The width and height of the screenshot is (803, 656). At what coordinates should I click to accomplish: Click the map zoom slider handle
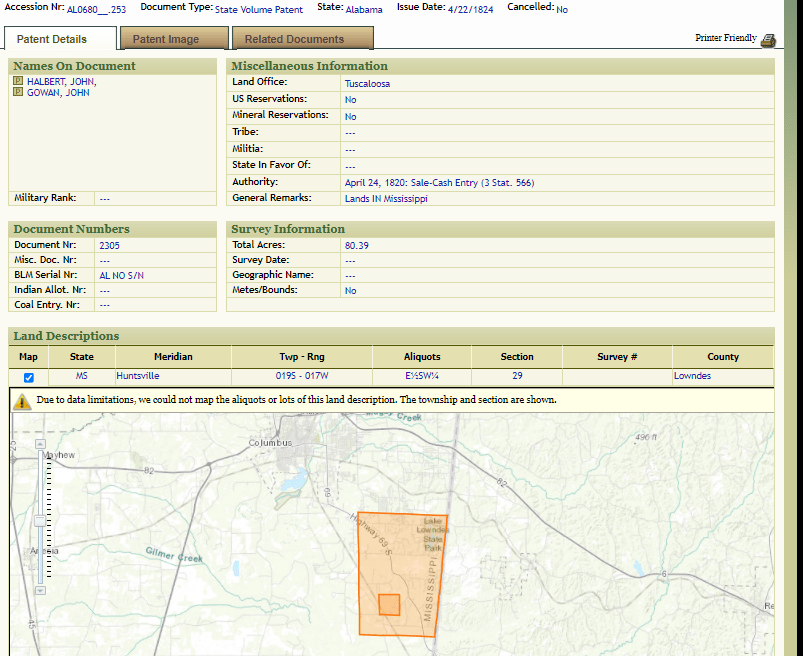point(39,520)
